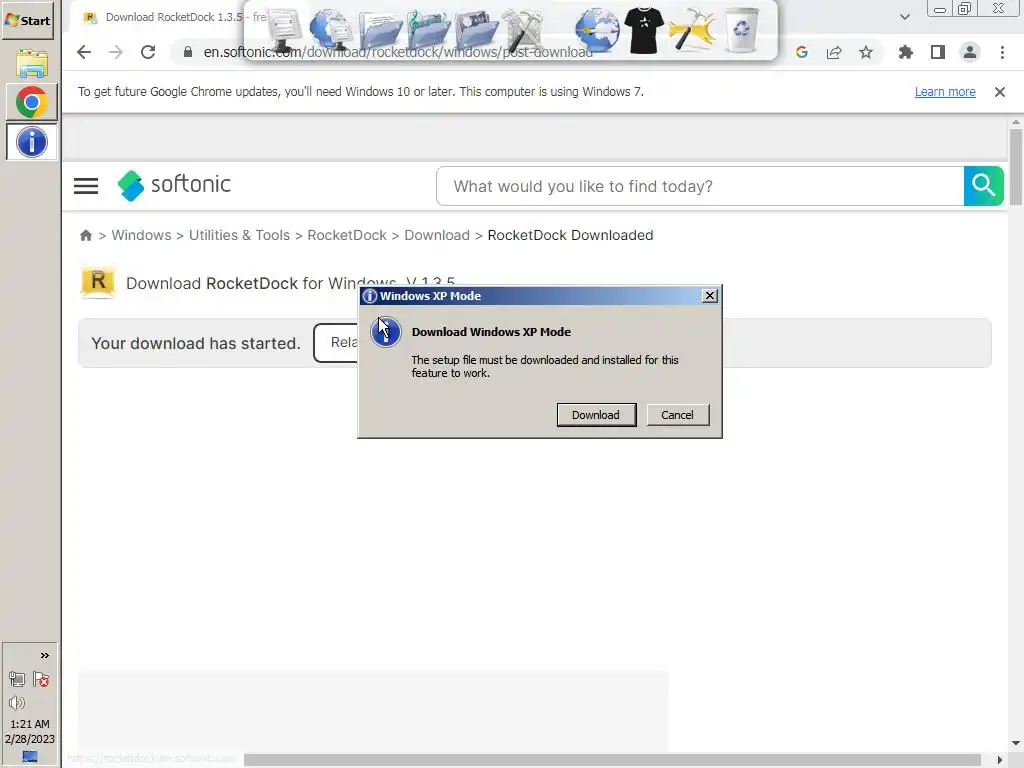1024x768 pixels.
Task: Open the Softonic hamburger menu
Action: [86, 186]
